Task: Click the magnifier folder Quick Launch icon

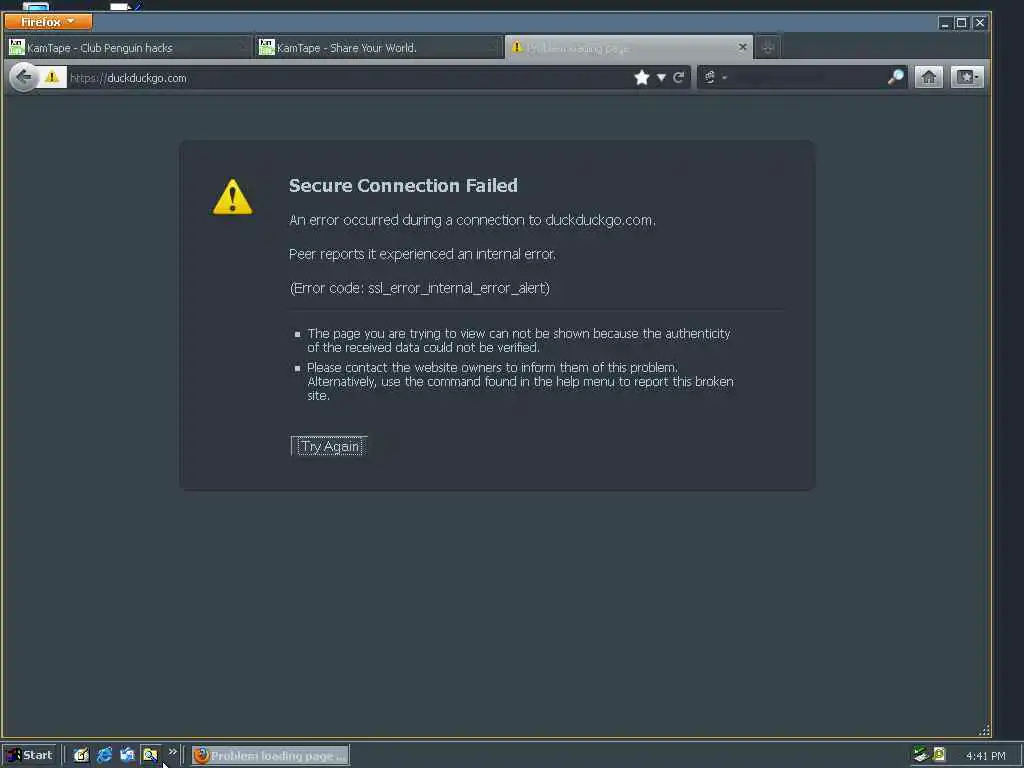Action: (150, 756)
